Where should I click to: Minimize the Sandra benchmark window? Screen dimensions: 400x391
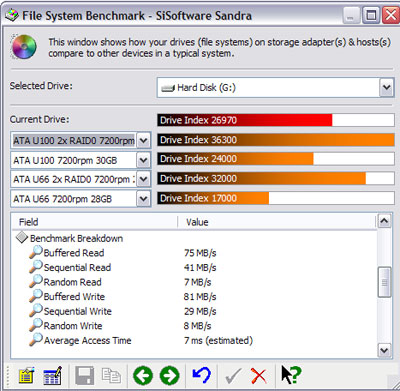tap(351, 16)
